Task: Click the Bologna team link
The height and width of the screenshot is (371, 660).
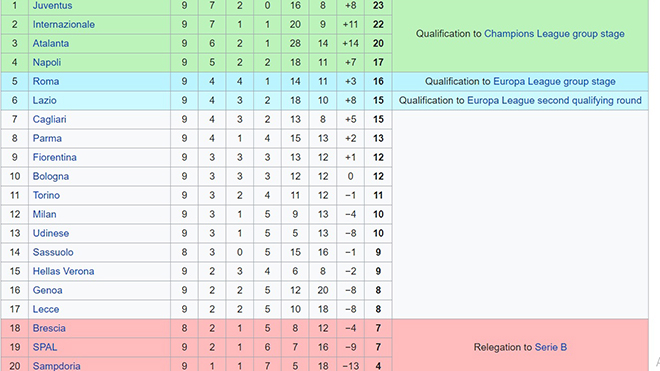Action: tap(51, 176)
